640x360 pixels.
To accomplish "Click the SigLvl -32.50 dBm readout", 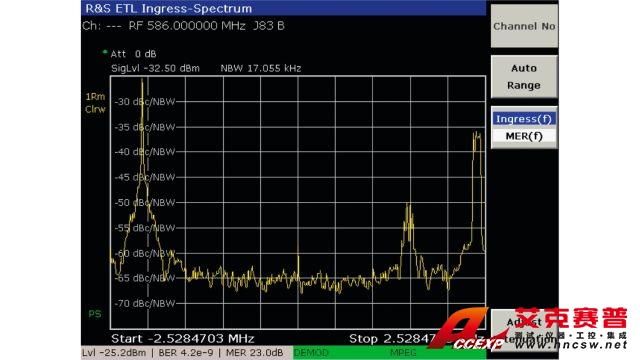I will 156,68.
